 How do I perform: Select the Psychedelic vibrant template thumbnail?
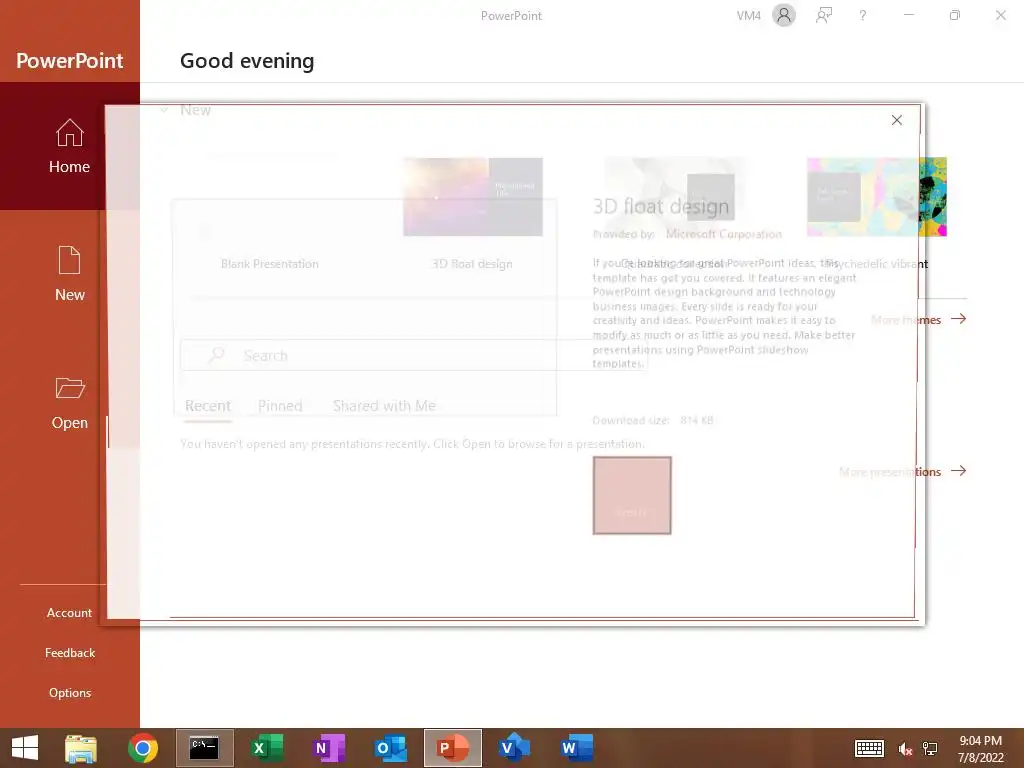pyautogui.click(x=876, y=197)
